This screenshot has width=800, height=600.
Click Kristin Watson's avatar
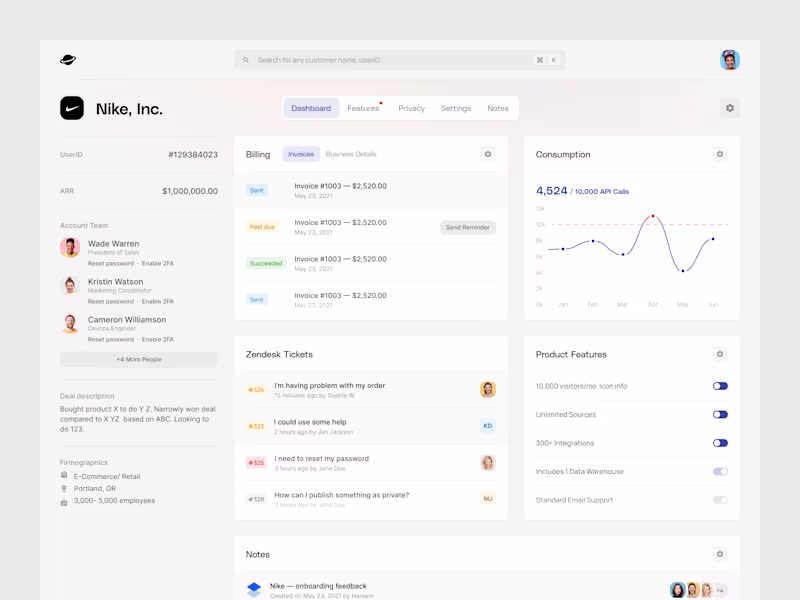click(70, 286)
